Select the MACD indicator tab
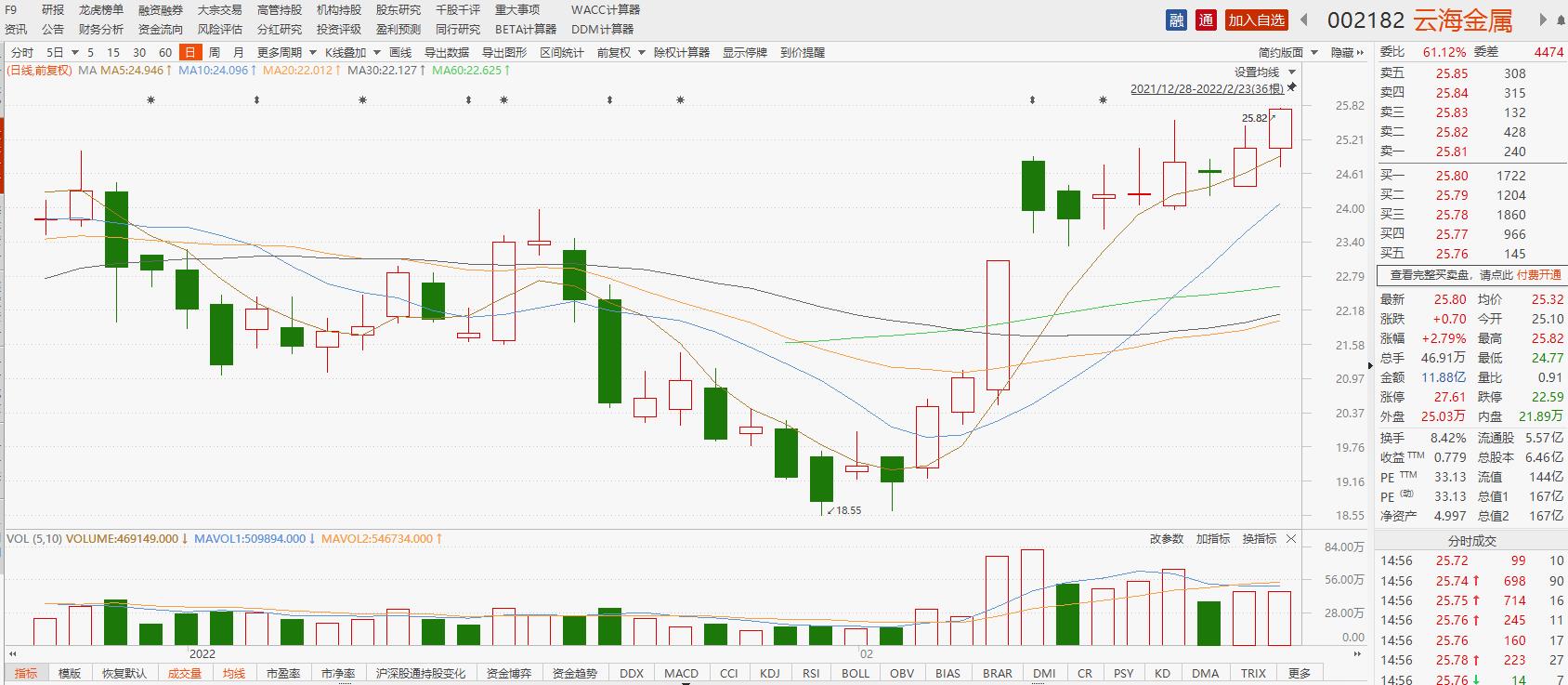Viewport: 1568px width, 685px height. pos(681,673)
